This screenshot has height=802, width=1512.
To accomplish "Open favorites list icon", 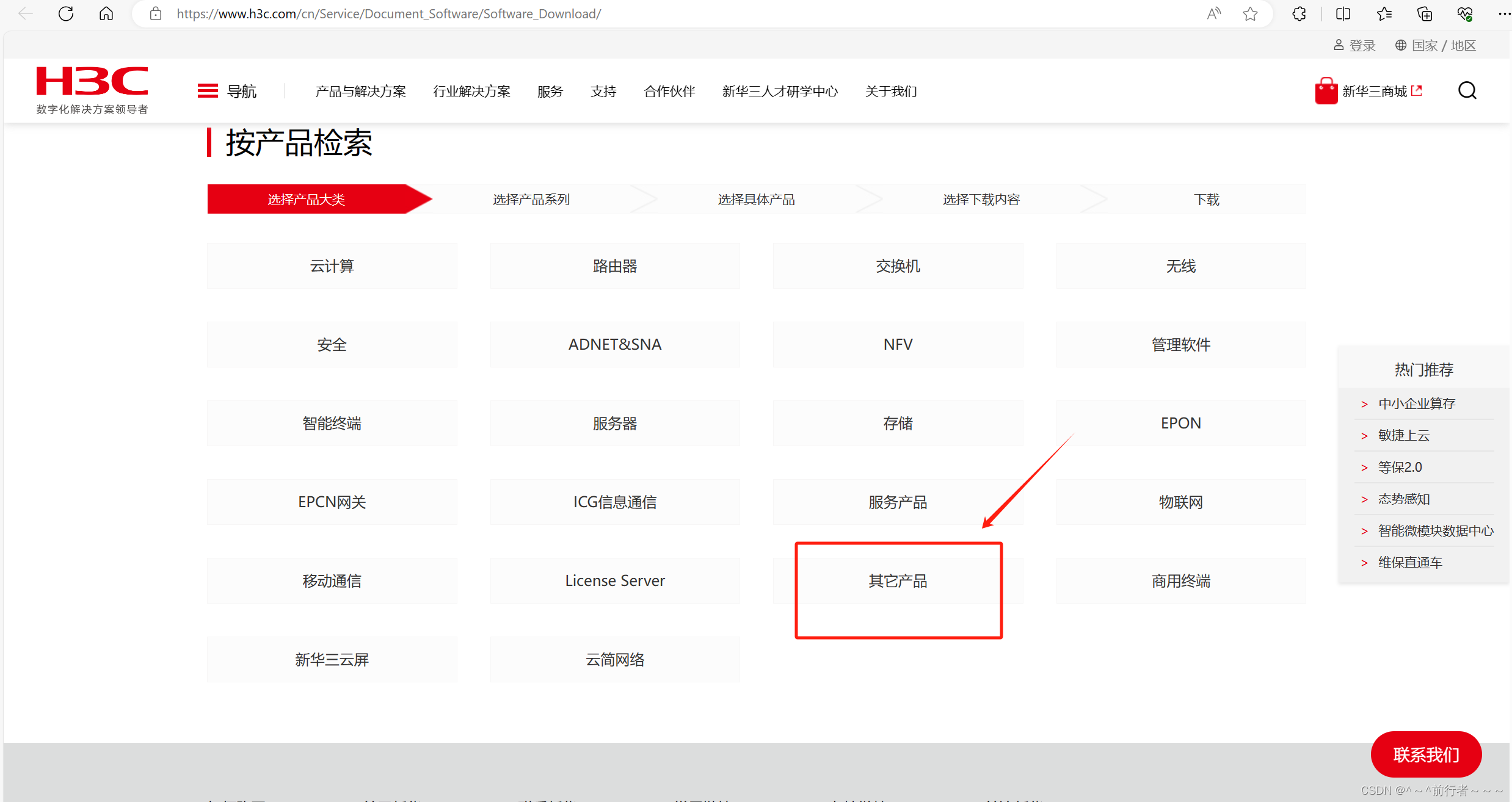I will (x=1384, y=13).
